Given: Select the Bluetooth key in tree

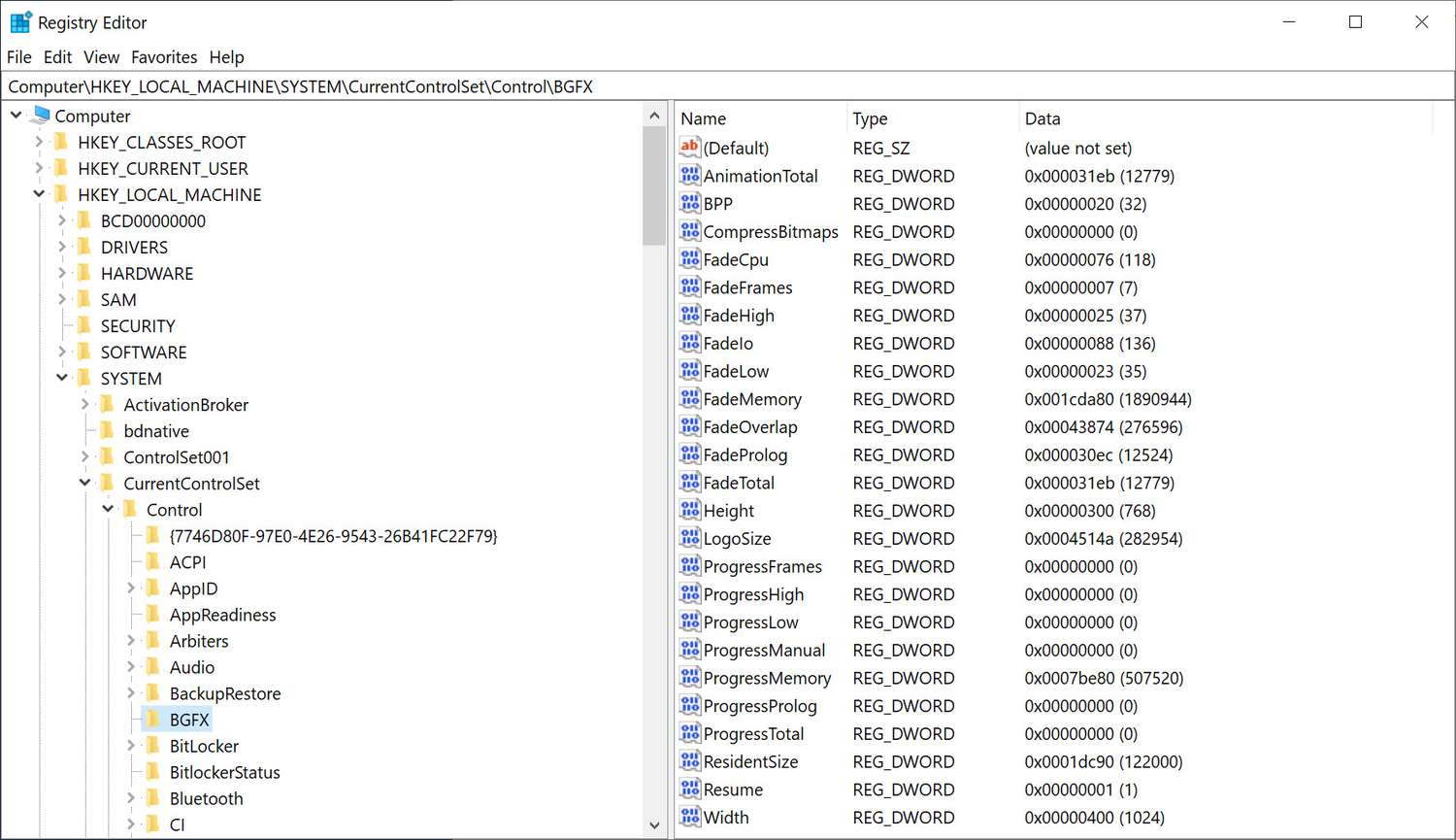Looking at the screenshot, I should point(206,798).
